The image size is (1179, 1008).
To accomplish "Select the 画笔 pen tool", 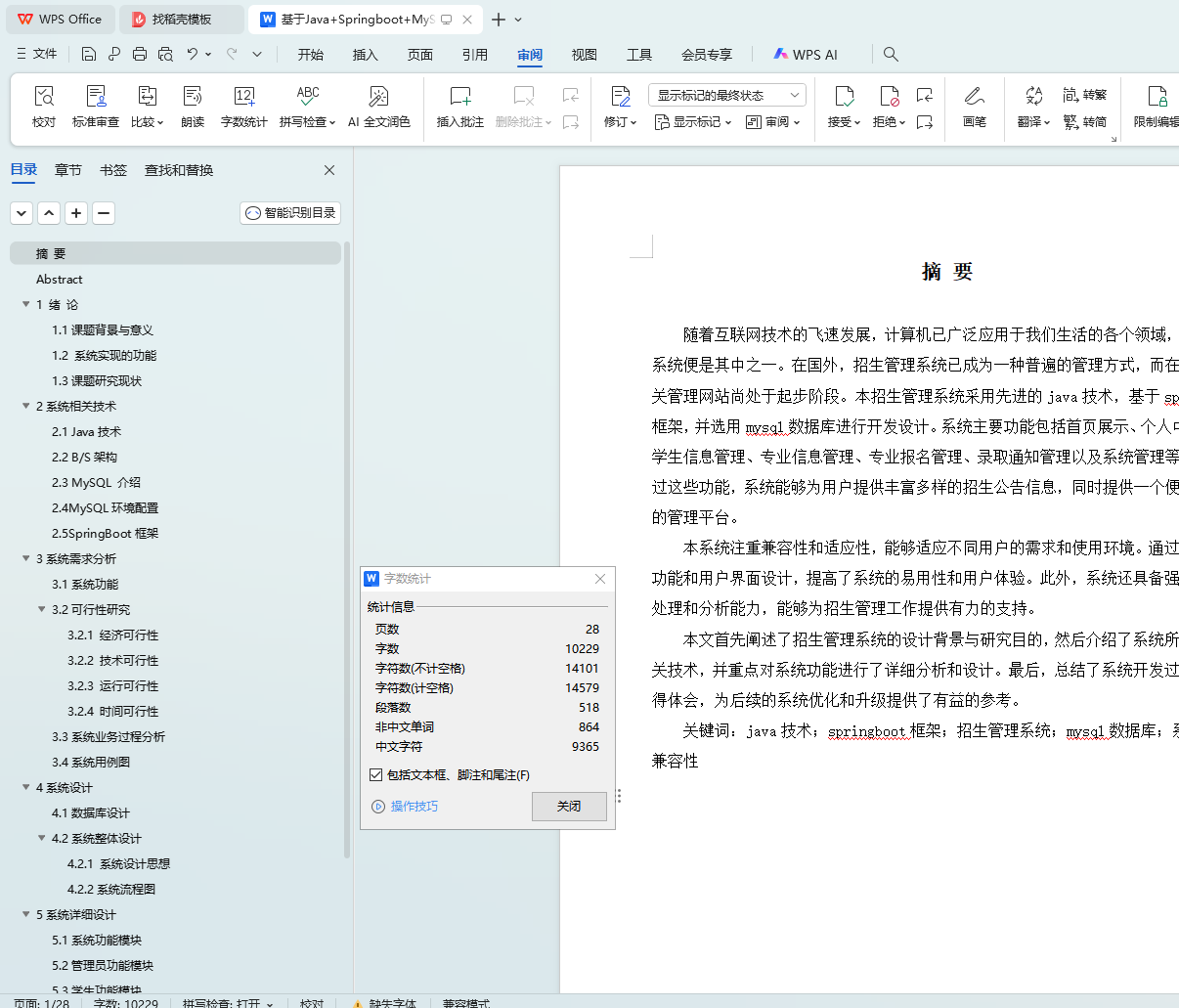I will pyautogui.click(x=975, y=107).
